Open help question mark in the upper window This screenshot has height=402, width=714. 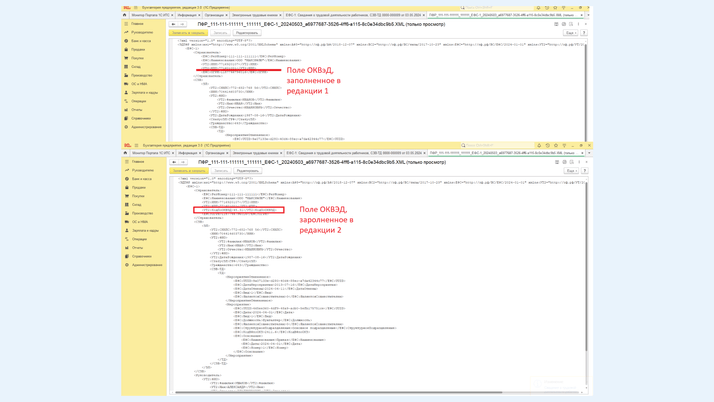584,33
